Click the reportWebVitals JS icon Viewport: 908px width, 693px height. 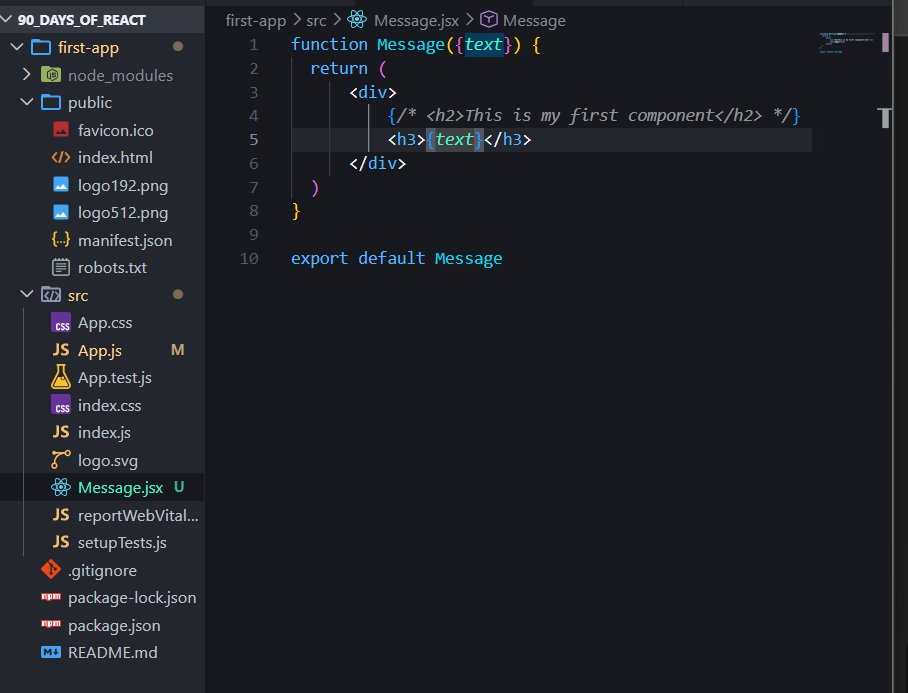coord(61,515)
